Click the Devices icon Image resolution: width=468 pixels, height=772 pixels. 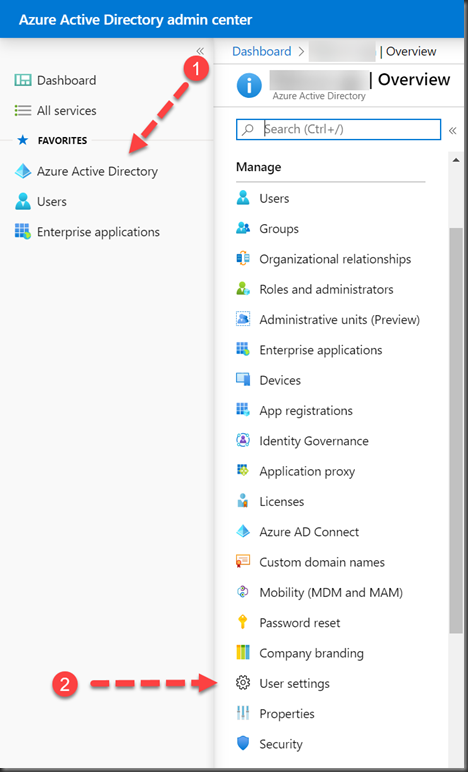[x=243, y=380]
